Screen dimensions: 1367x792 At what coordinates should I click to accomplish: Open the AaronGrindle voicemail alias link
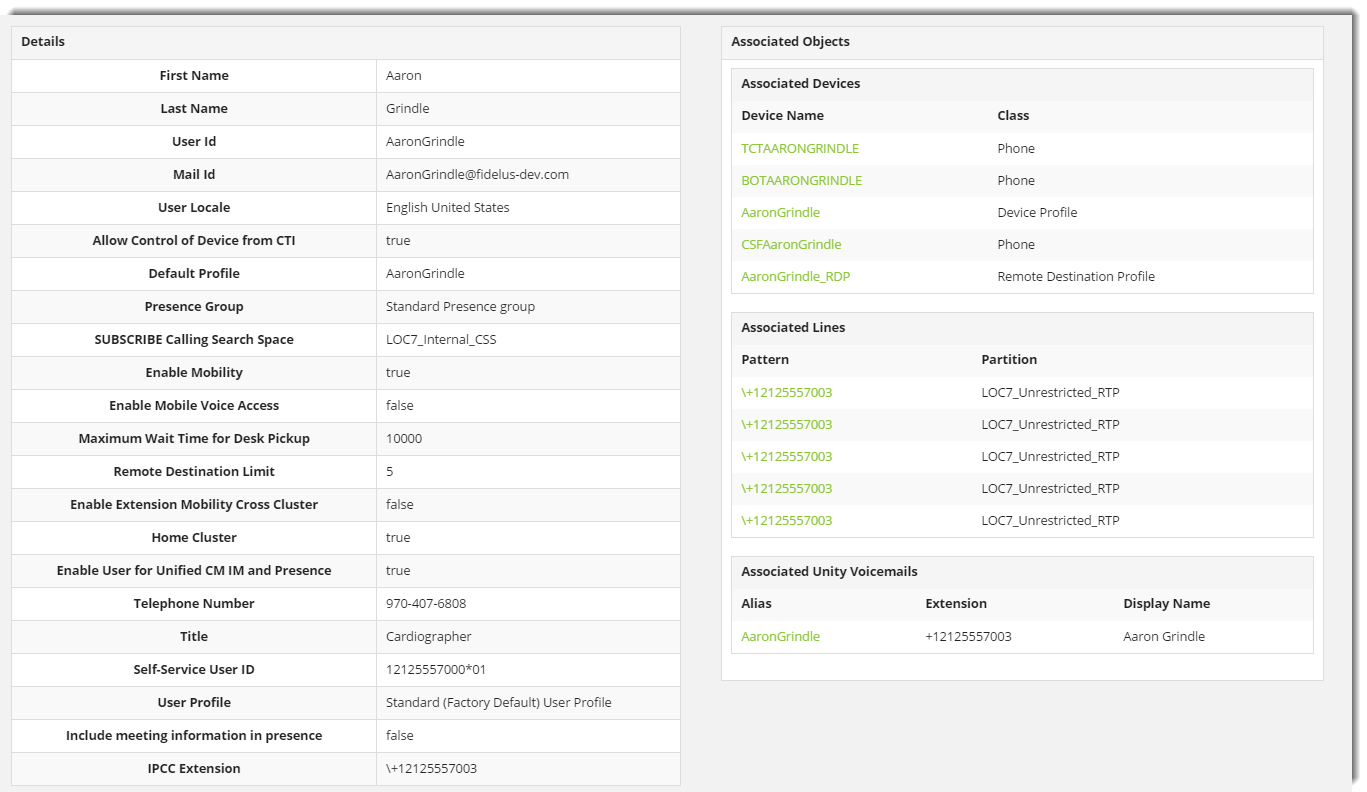780,636
